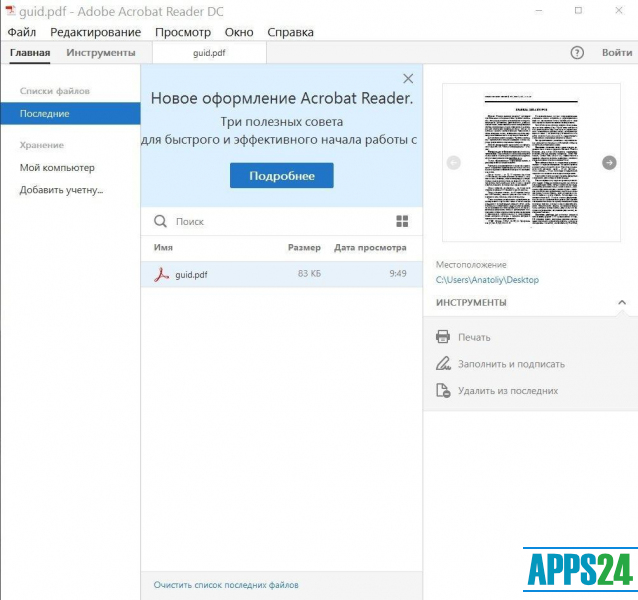Sort by the Имя column header
This screenshot has height=600, width=638.
pyautogui.click(x=163, y=247)
